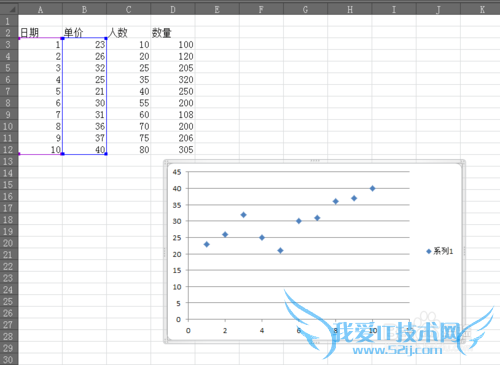Select column E header

click(217, 9)
